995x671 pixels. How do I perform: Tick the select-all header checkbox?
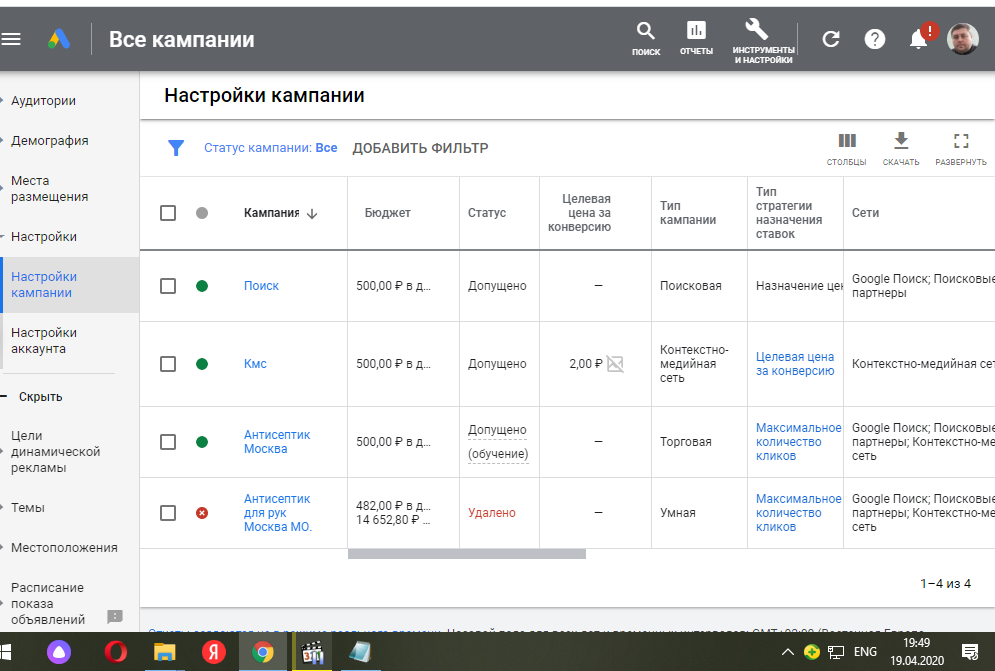click(168, 213)
